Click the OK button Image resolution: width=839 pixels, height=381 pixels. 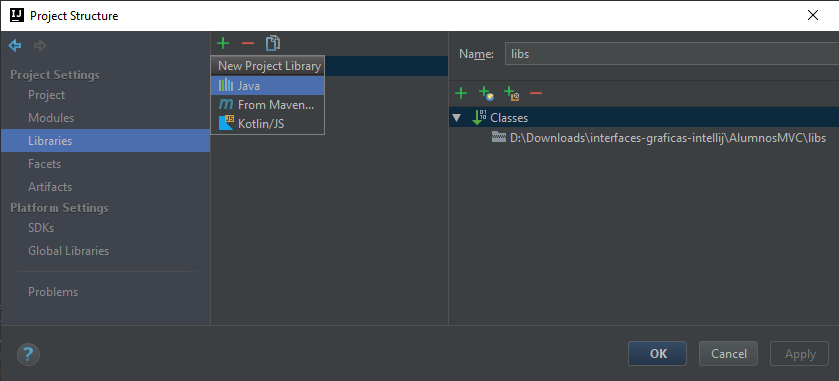[x=658, y=353]
